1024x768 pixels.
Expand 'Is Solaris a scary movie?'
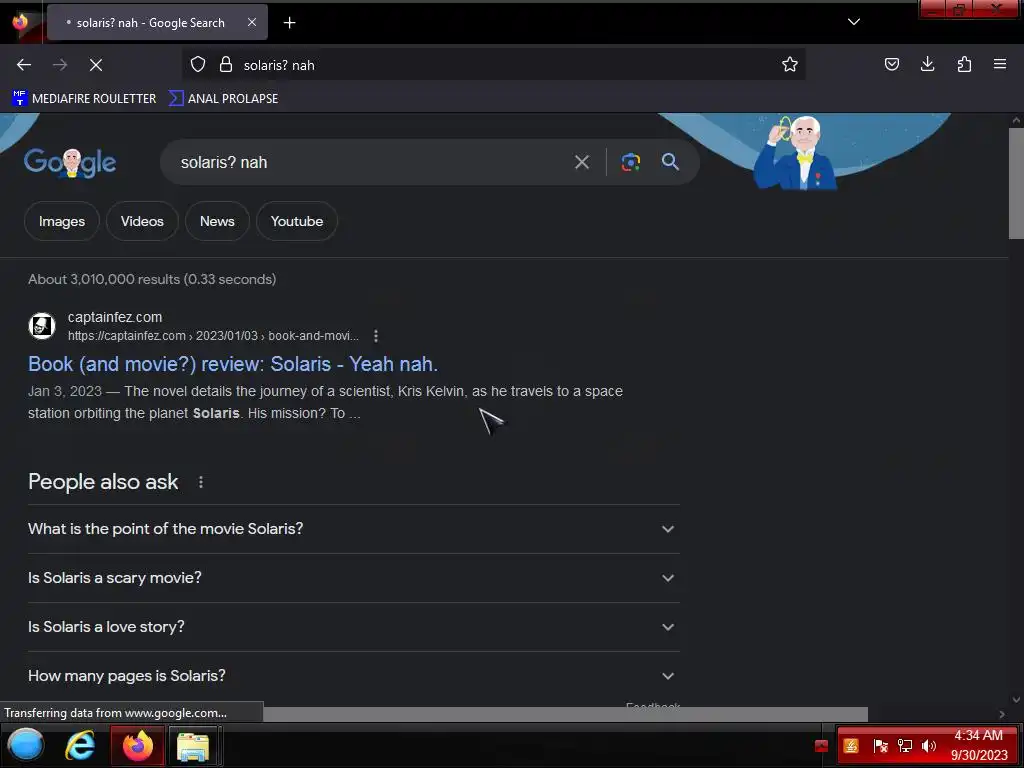[353, 578]
